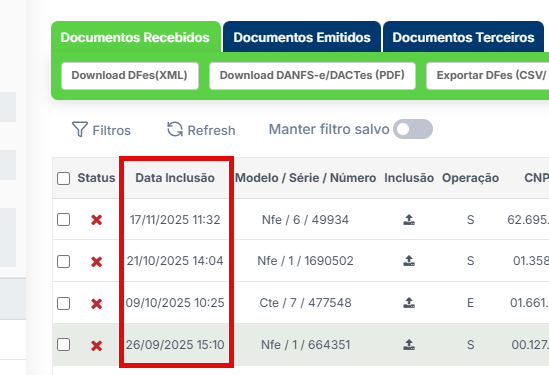Click red X status for Nfe / 6 / 49934
This screenshot has width=549, height=375.
point(97,220)
